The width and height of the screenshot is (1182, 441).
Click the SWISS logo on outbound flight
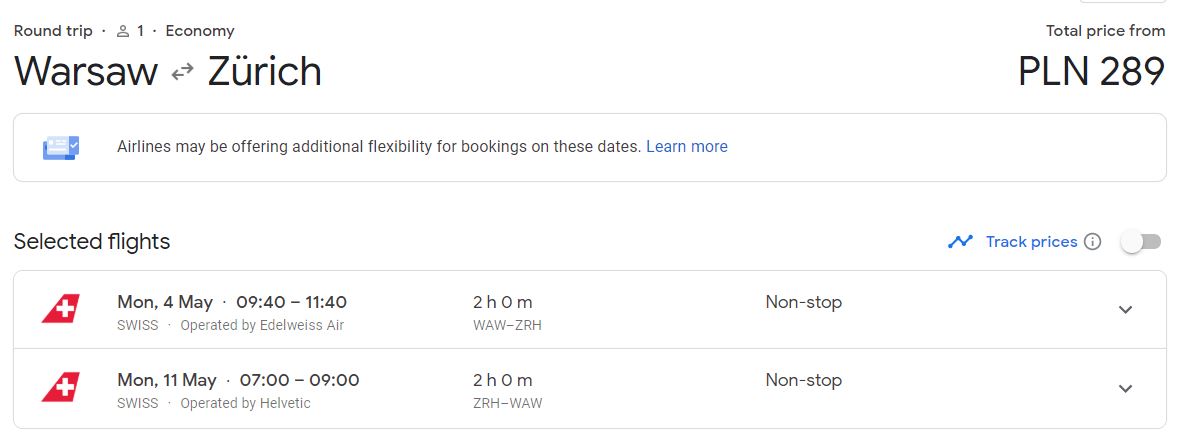point(60,309)
